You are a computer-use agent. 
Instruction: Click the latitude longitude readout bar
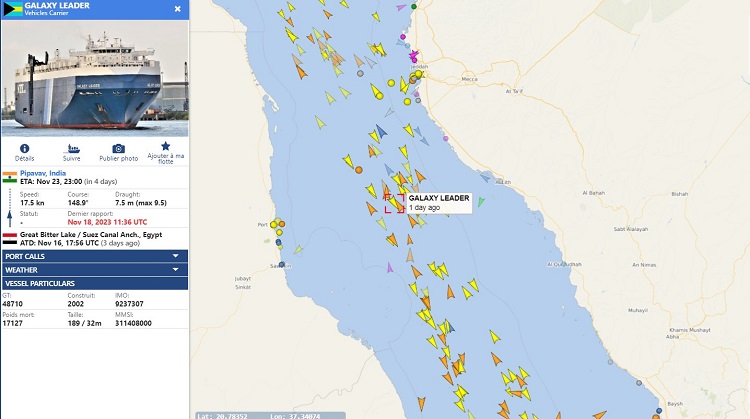[270, 416]
